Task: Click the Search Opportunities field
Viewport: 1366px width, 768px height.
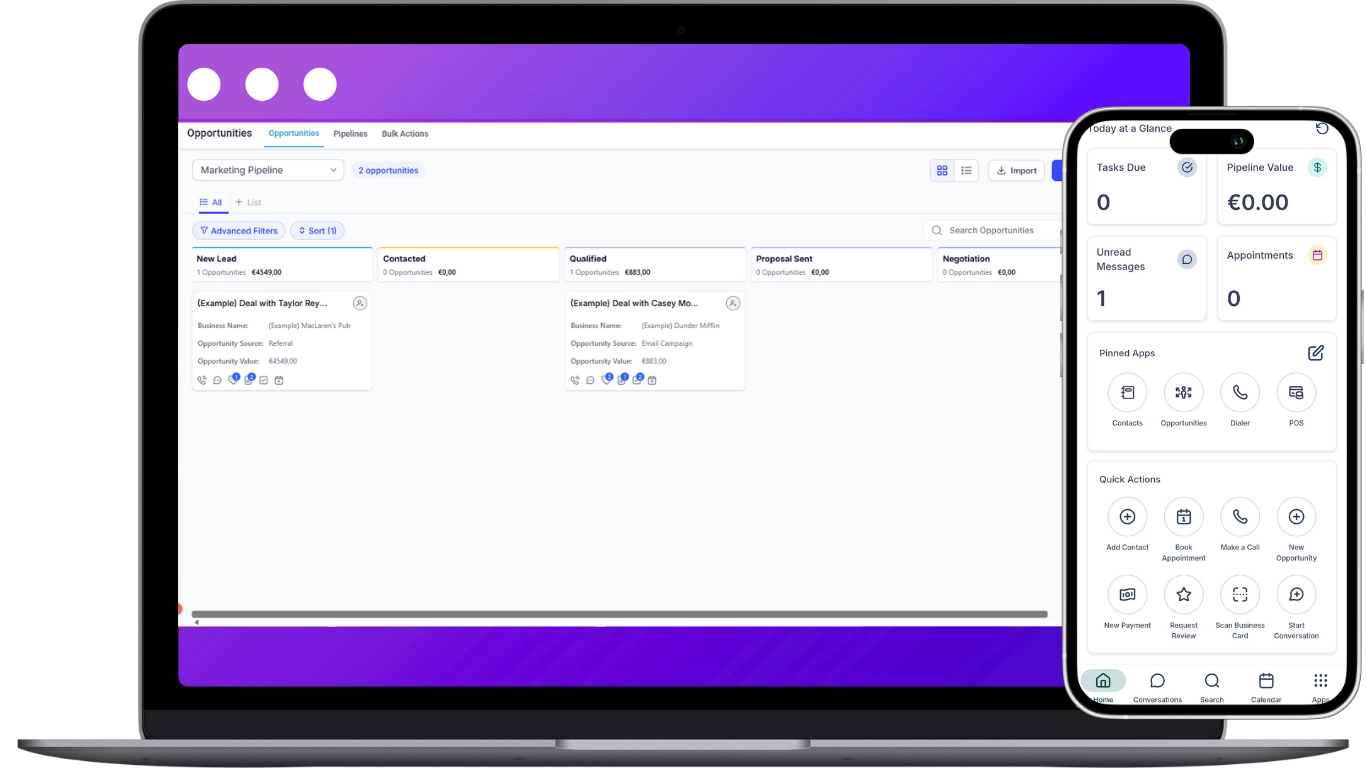Action: click(x=993, y=230)
